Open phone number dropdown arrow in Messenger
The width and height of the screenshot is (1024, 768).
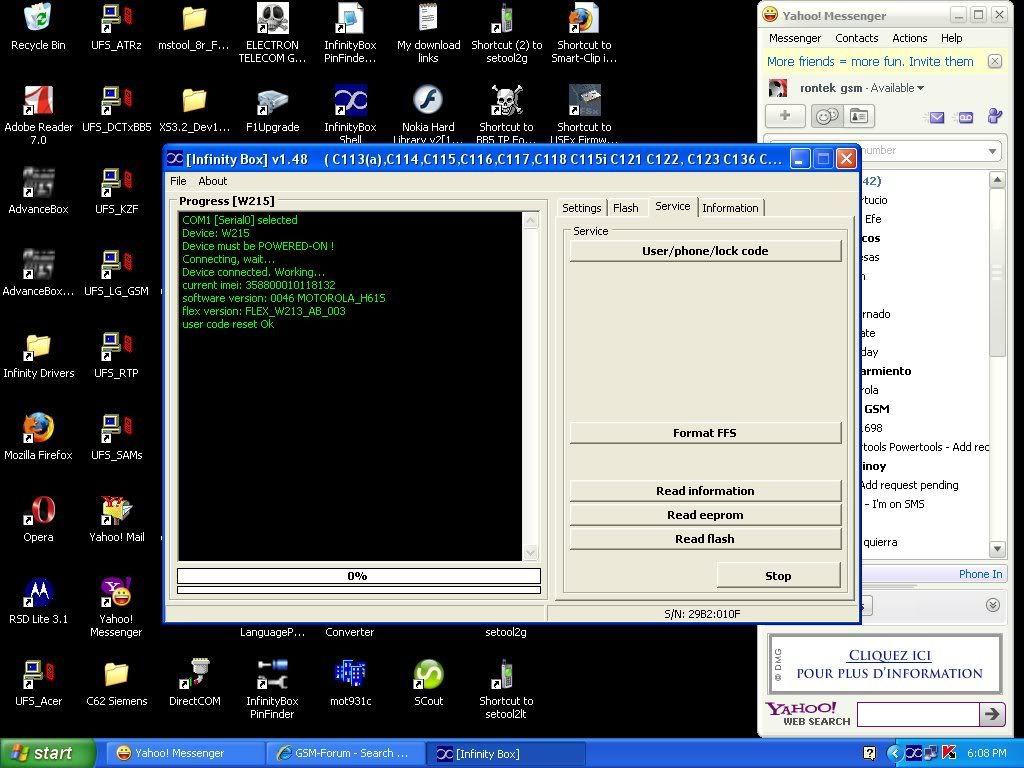click(x=992, y=151)
